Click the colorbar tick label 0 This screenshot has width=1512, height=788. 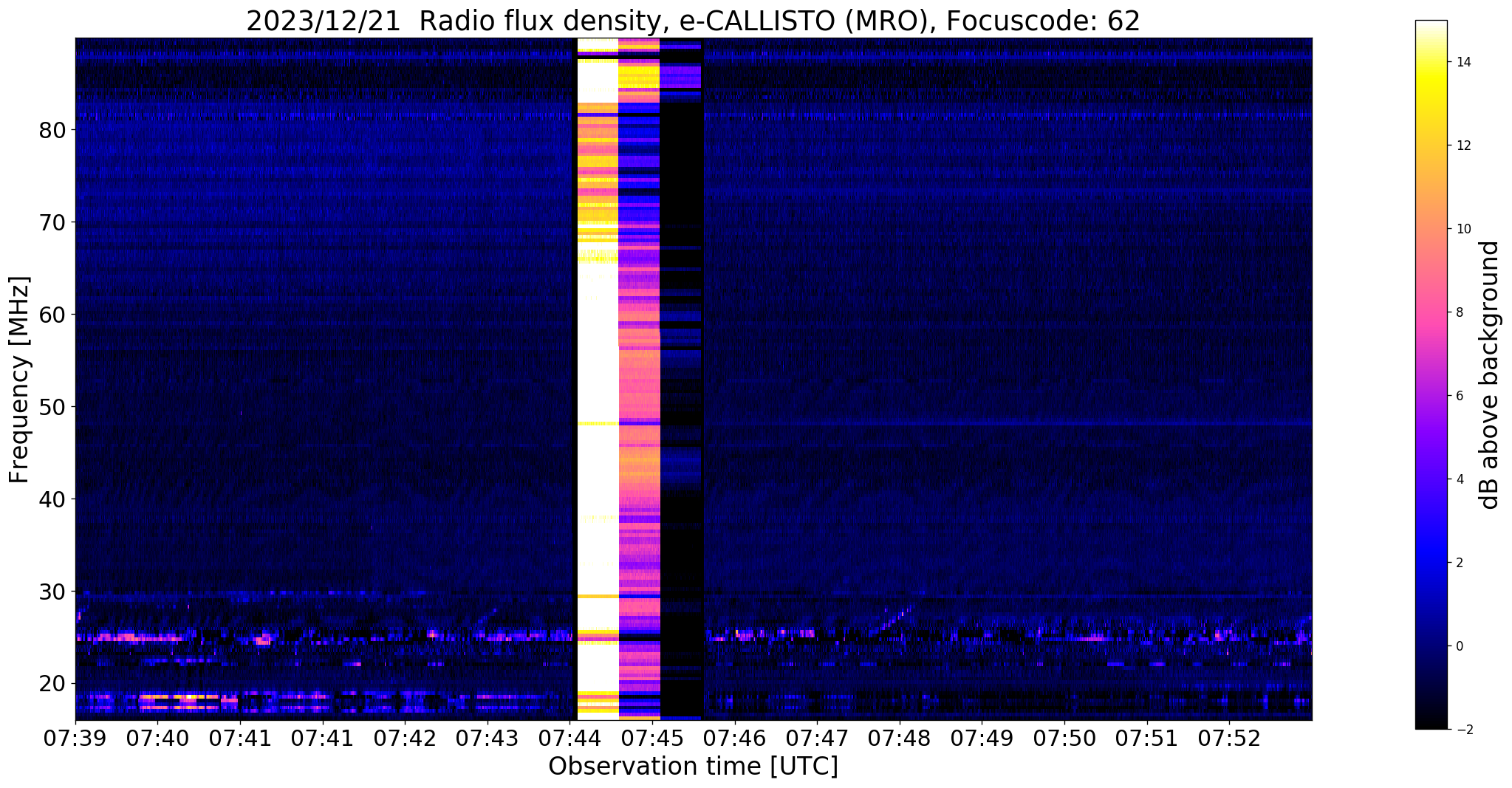(x=1458, y=646)
